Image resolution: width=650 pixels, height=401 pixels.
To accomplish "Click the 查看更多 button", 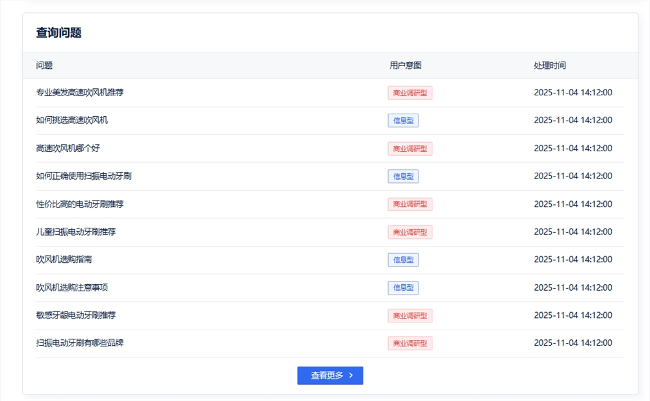I will pos(330,376).
